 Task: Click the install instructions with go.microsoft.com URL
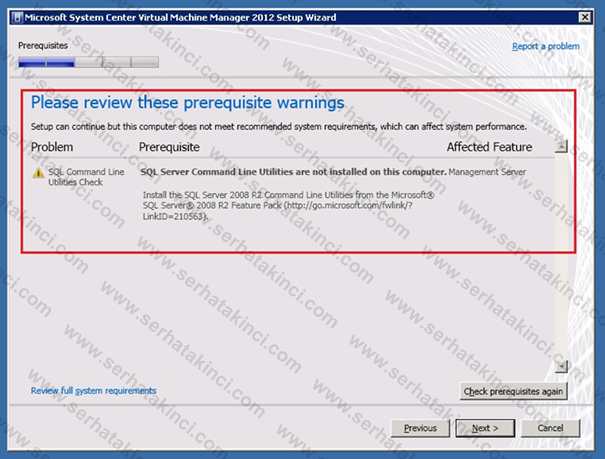(288, 206)
